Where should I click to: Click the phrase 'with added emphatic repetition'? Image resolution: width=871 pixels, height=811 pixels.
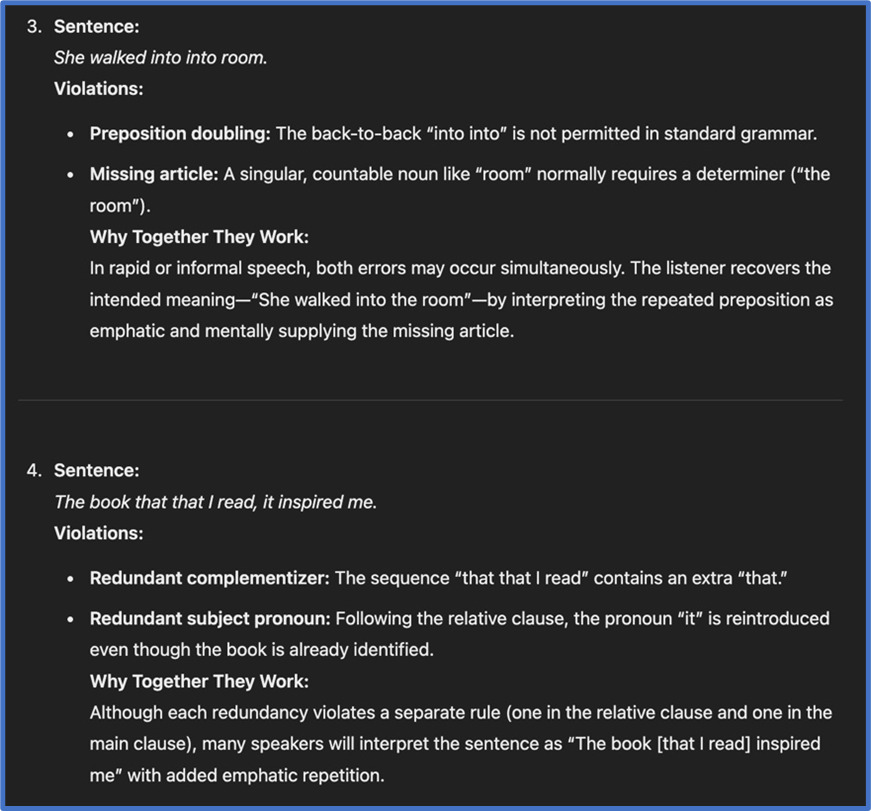click(255, 775)
